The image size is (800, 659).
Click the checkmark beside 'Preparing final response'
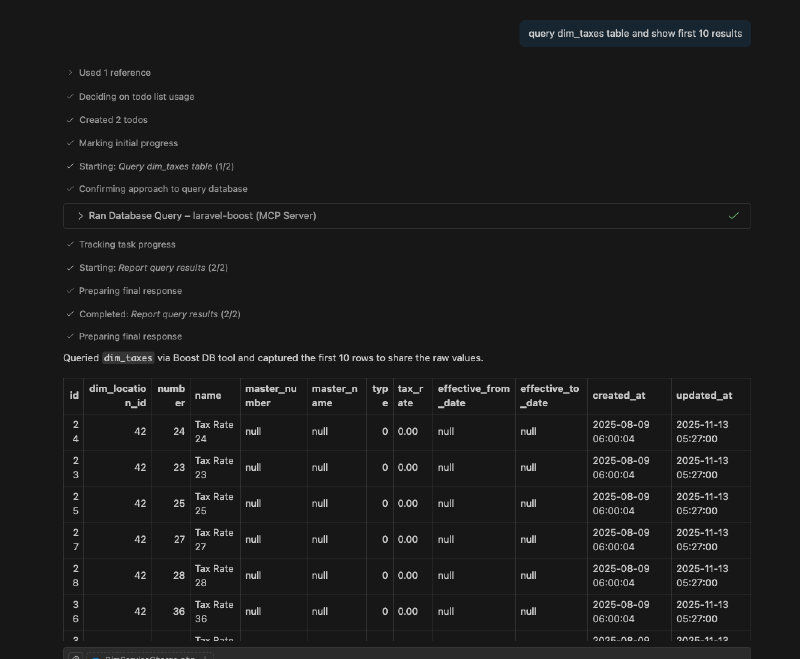[70, 291]
